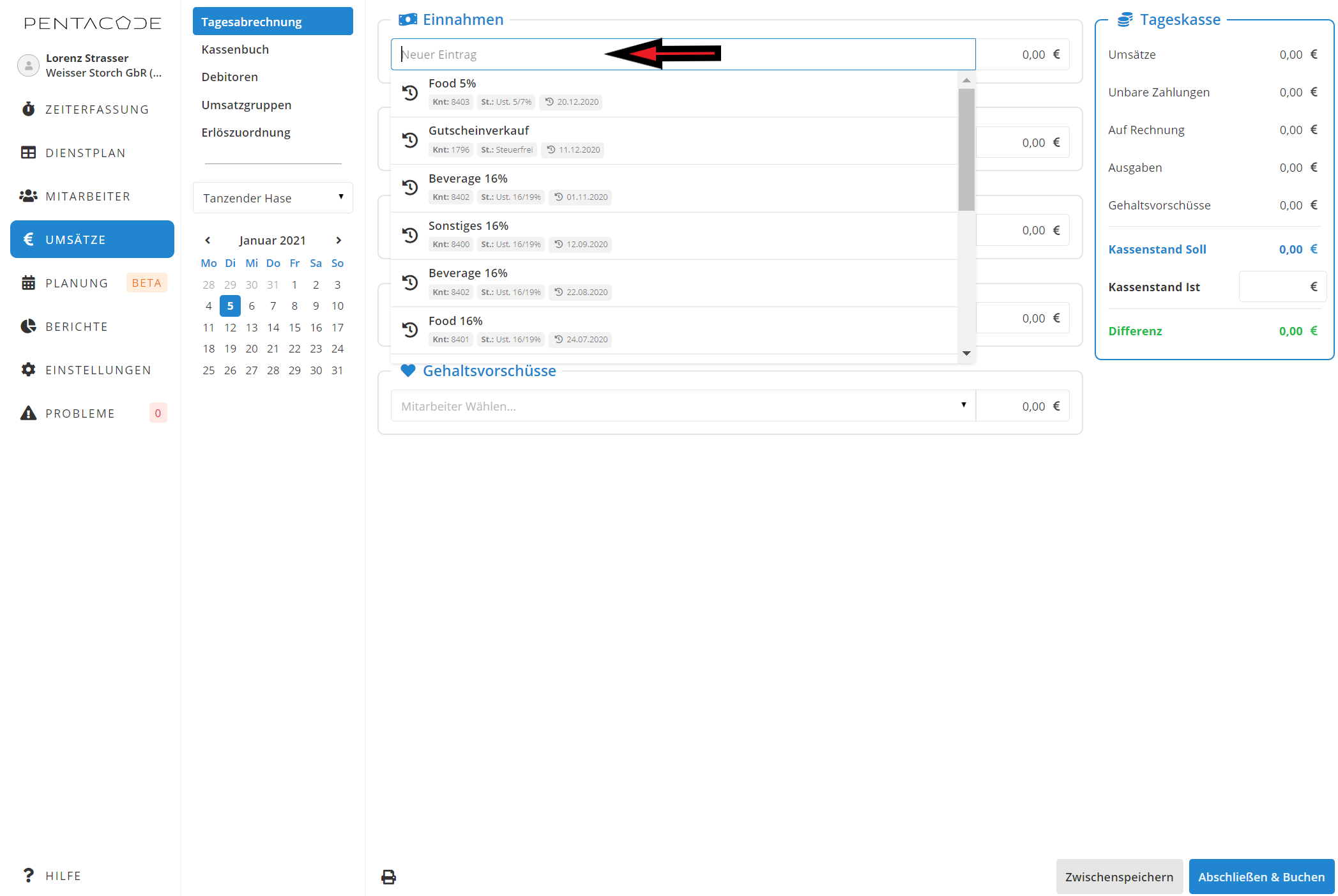Screen dimensions: 1338x896
Task: Click the Kassenstand Ist input field
Action: click(1274, 287)
